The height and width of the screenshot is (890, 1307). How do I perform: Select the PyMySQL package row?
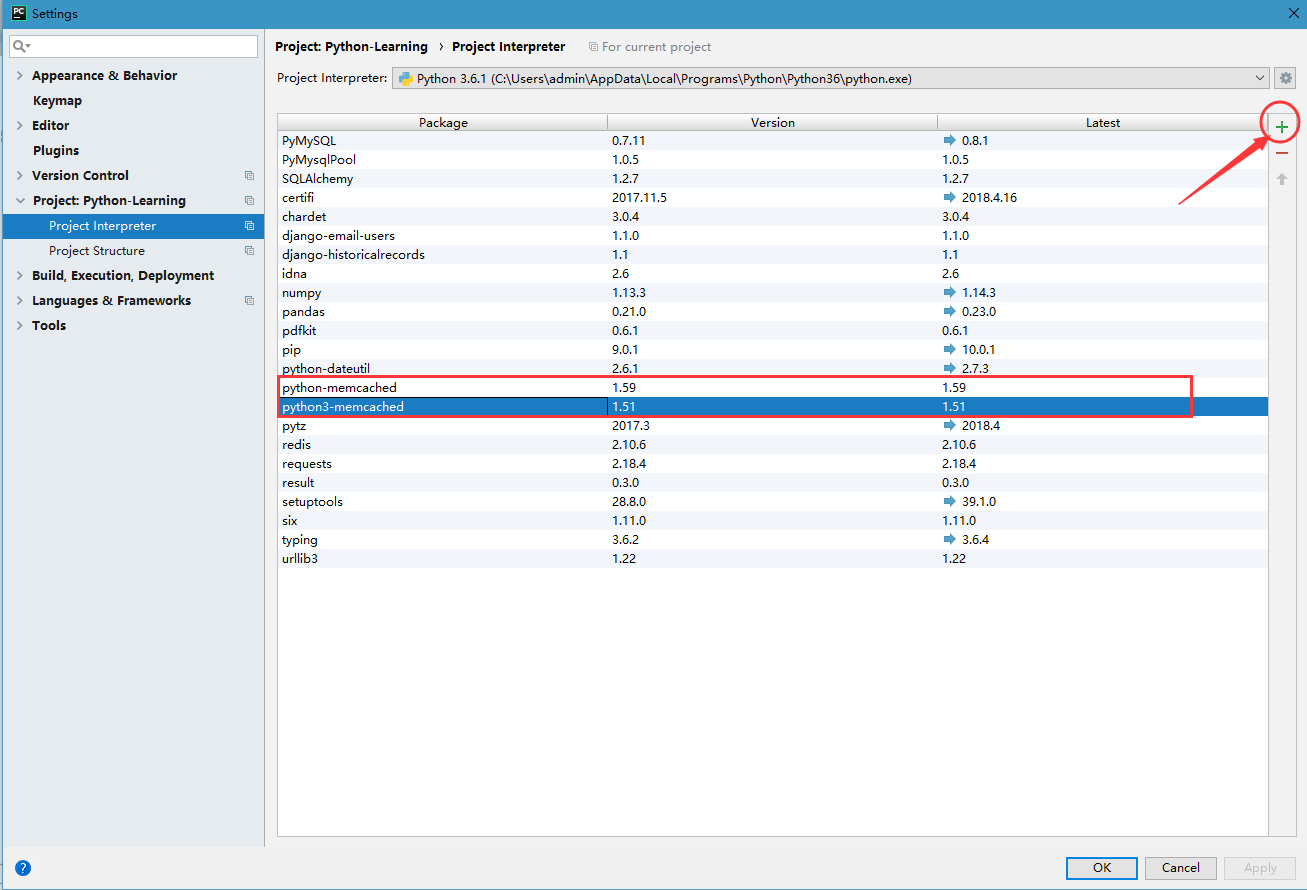773,141
